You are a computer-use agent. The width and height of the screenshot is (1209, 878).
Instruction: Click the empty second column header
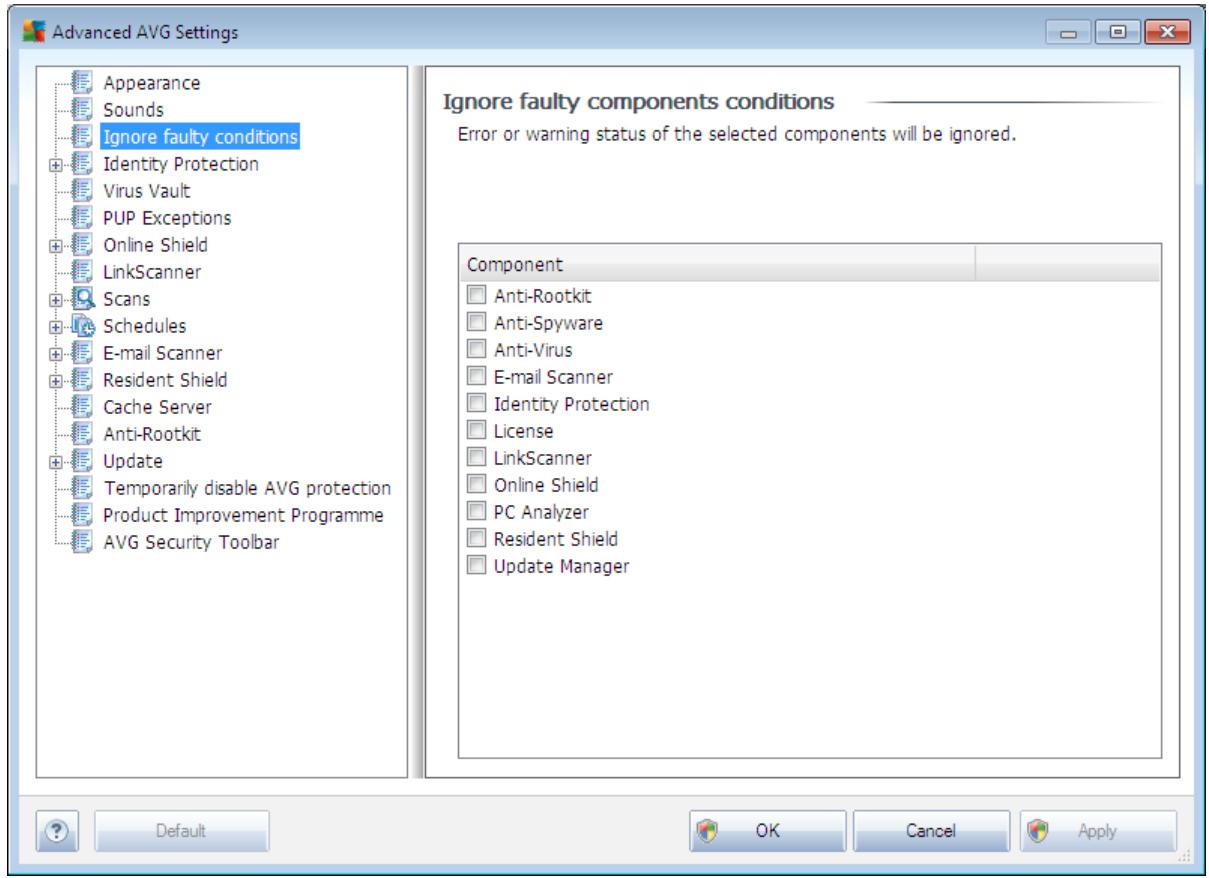point(1067,265)
